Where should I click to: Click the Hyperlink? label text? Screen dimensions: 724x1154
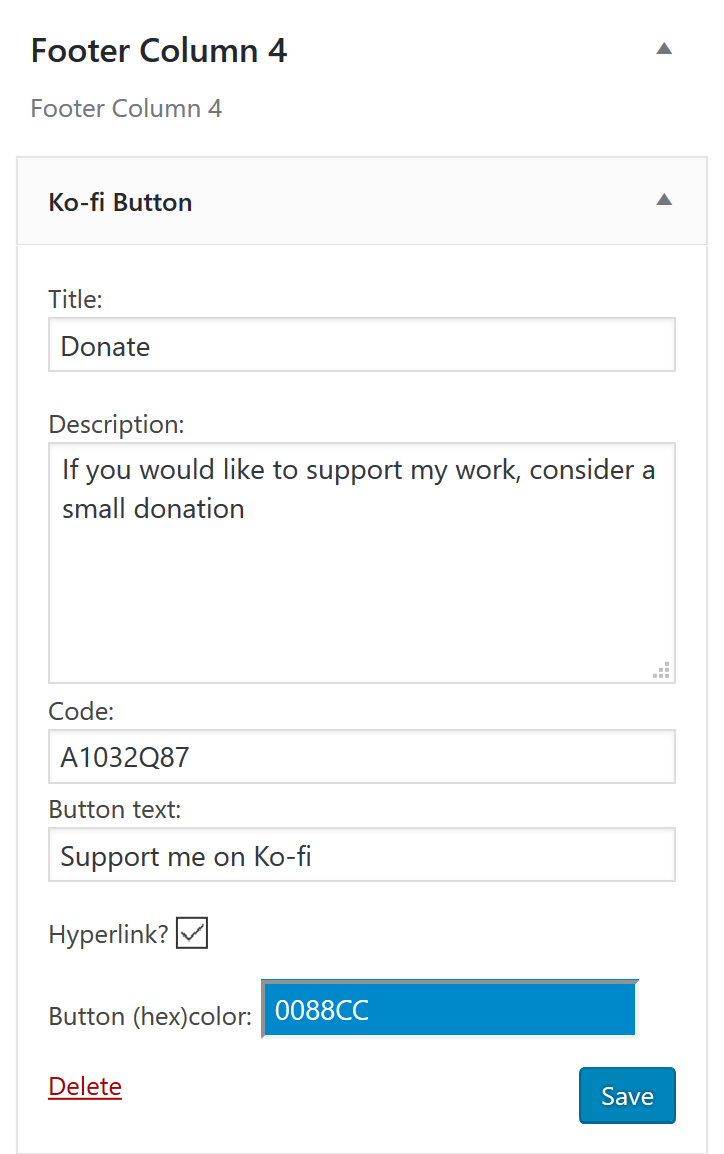[x=108, y=935]
